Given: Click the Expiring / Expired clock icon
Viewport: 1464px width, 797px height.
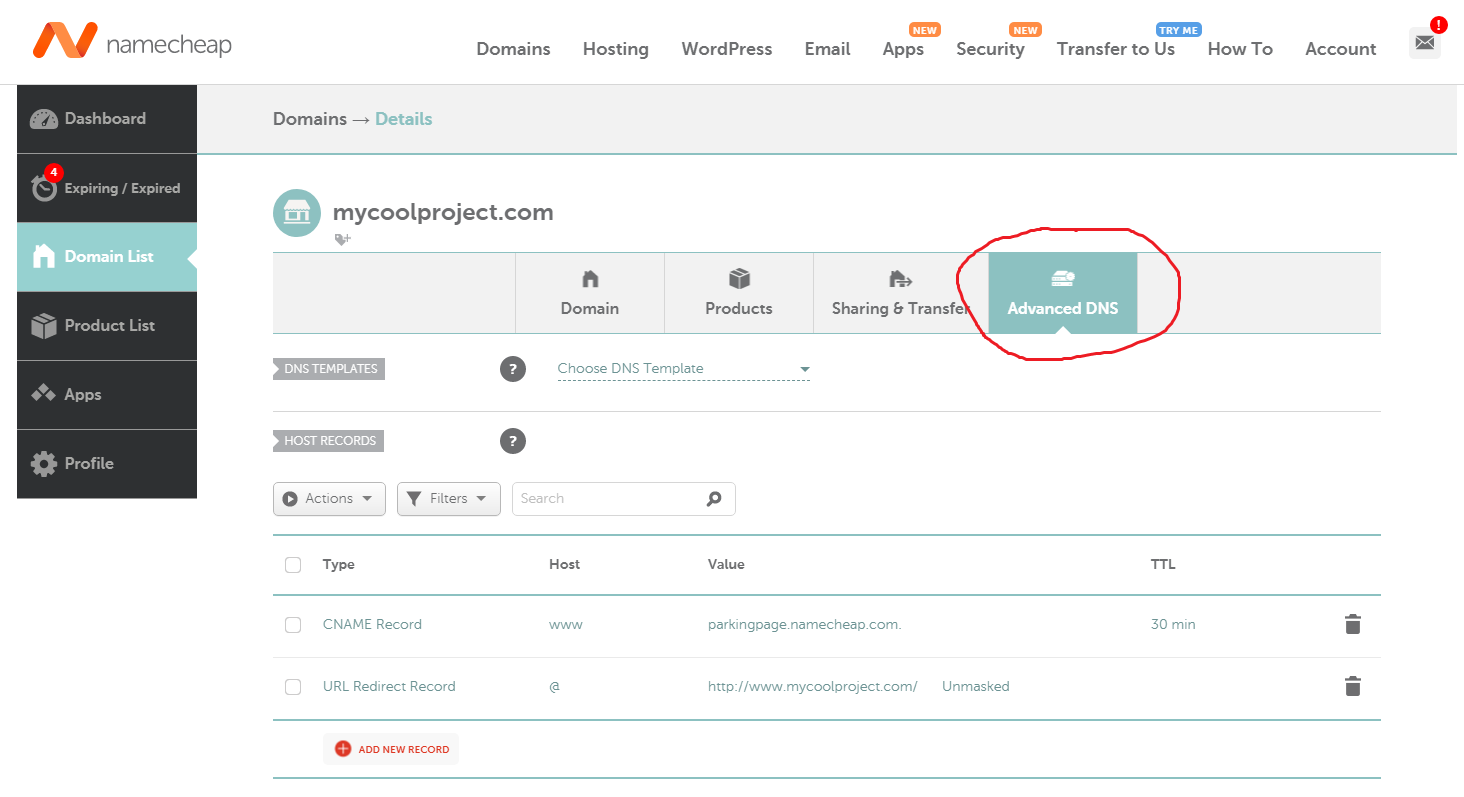Looking at the screenshot, I should point(44,187).
